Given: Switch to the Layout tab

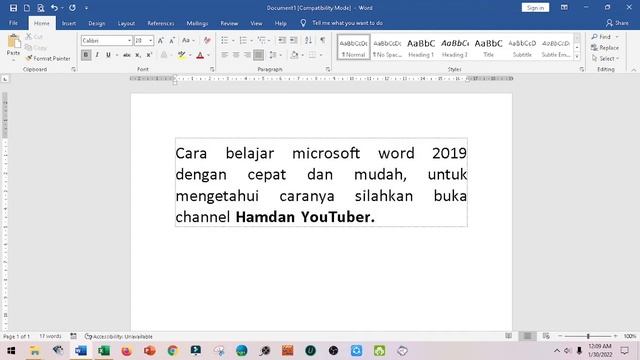Looking at the screenshot, I should (x=126, y=23).
